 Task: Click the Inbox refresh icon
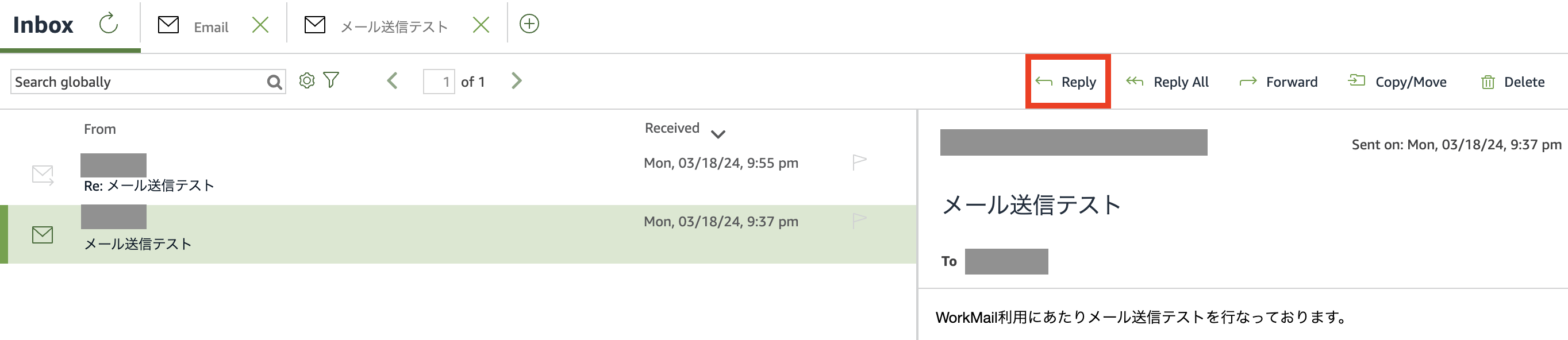point(109,24)
